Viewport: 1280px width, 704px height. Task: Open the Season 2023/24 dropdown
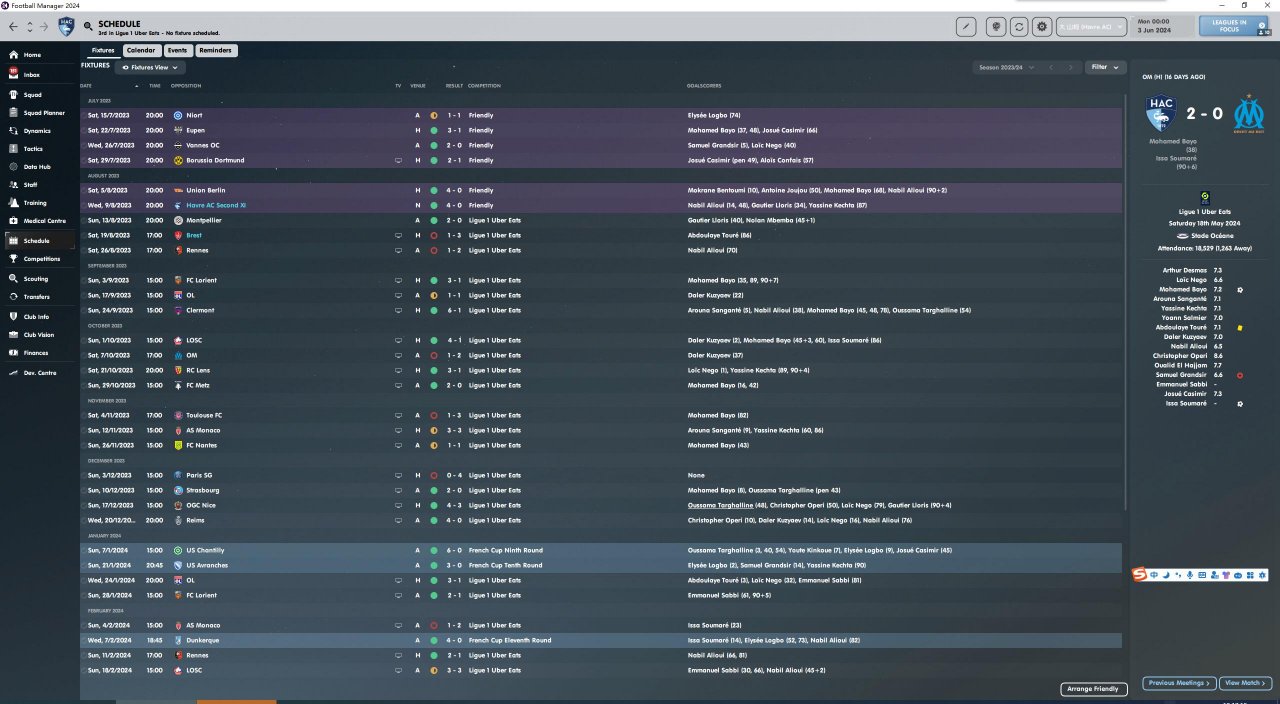(x=1005, y=67)
